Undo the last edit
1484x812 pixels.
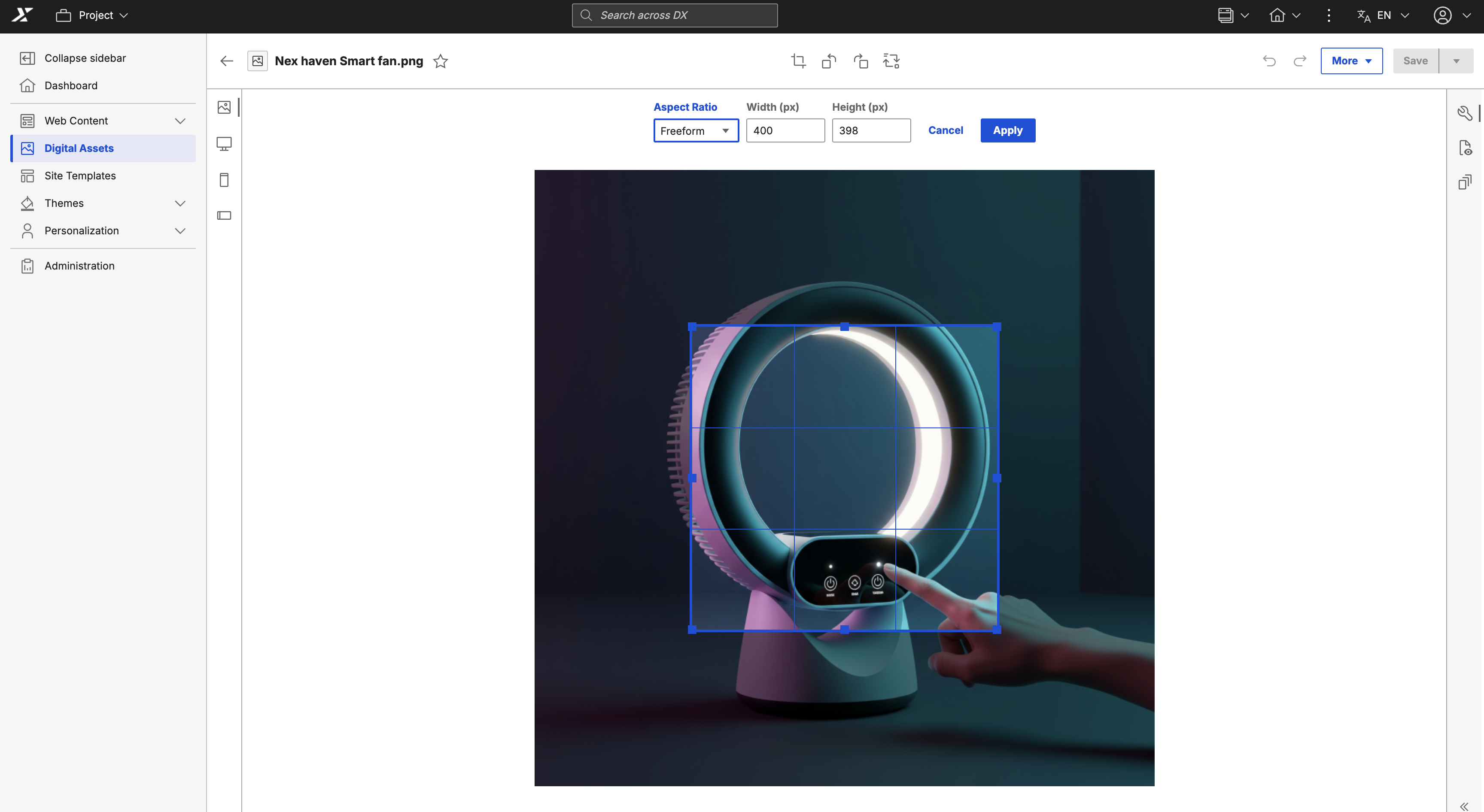pos(1269,61)
